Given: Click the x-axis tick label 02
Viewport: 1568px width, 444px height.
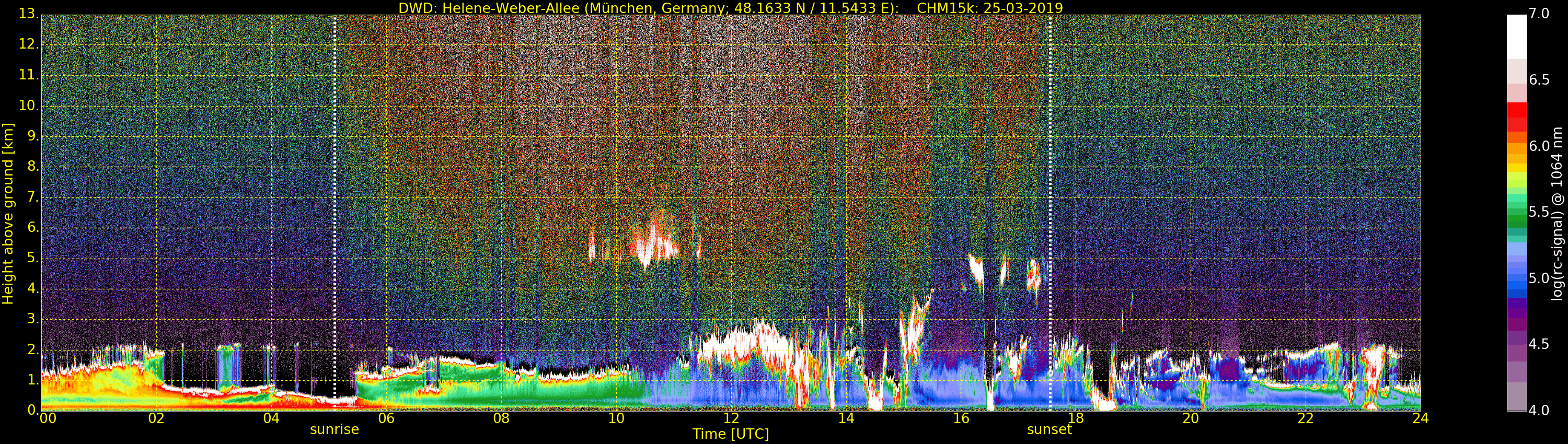Looking at the screenshot, I should pos(156,418).
